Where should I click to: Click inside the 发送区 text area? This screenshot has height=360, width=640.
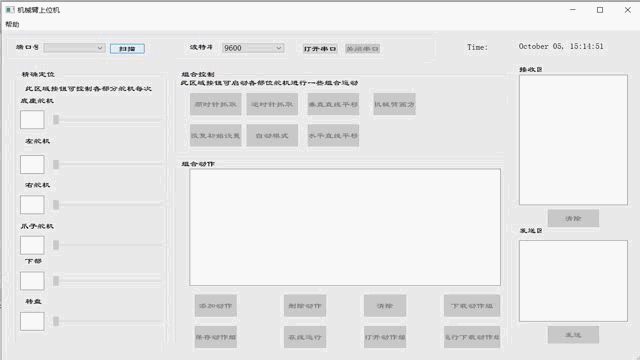point(573,281)
